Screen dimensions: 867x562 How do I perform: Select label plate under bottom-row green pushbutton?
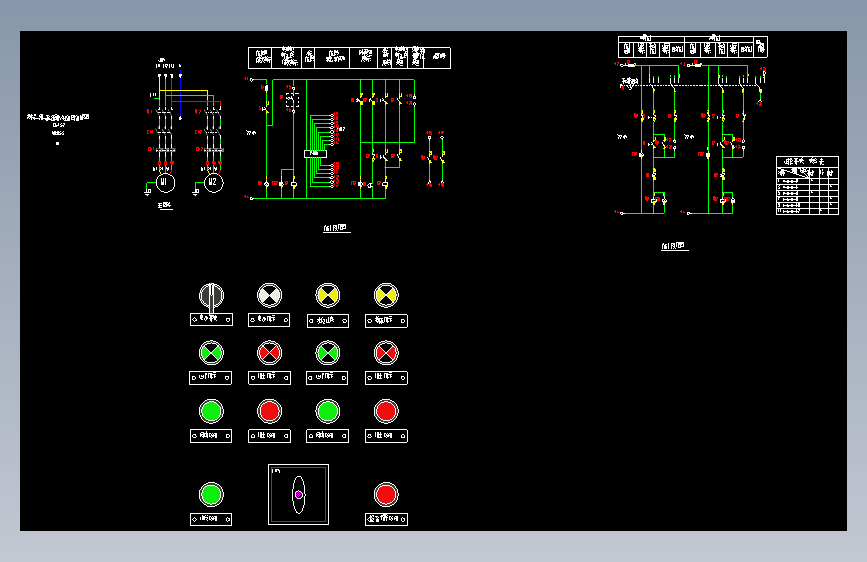211,519
